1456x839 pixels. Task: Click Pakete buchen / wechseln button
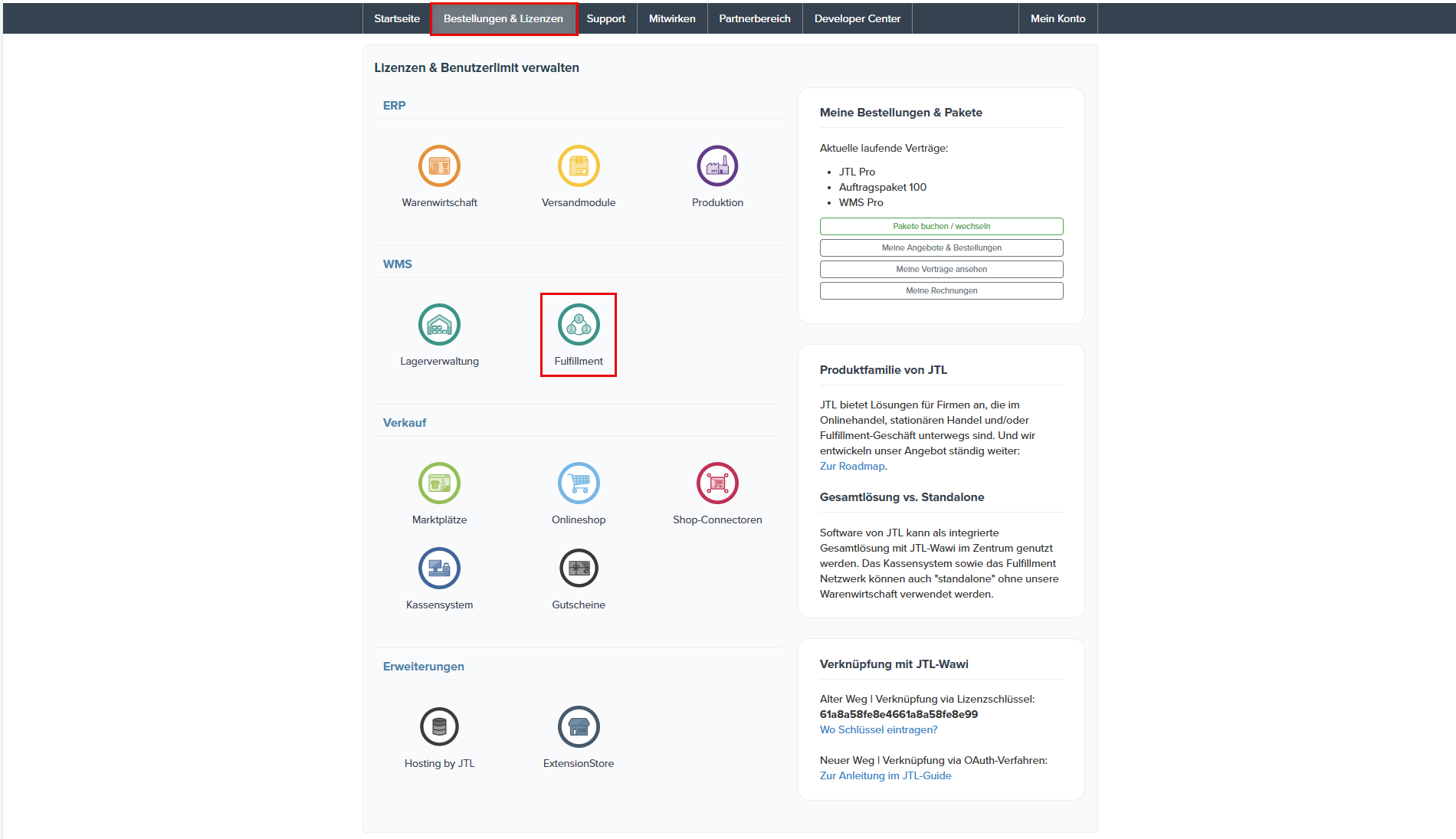(941, 226)
